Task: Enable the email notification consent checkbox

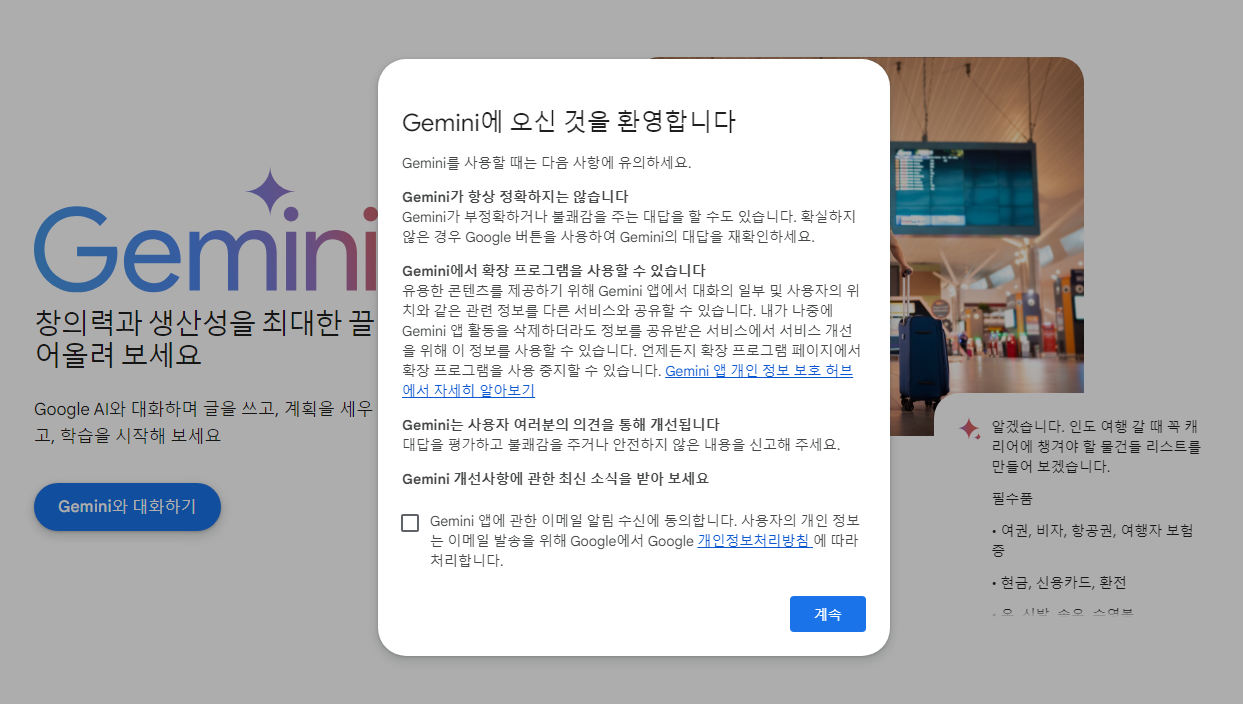Action: coord(410,523)
